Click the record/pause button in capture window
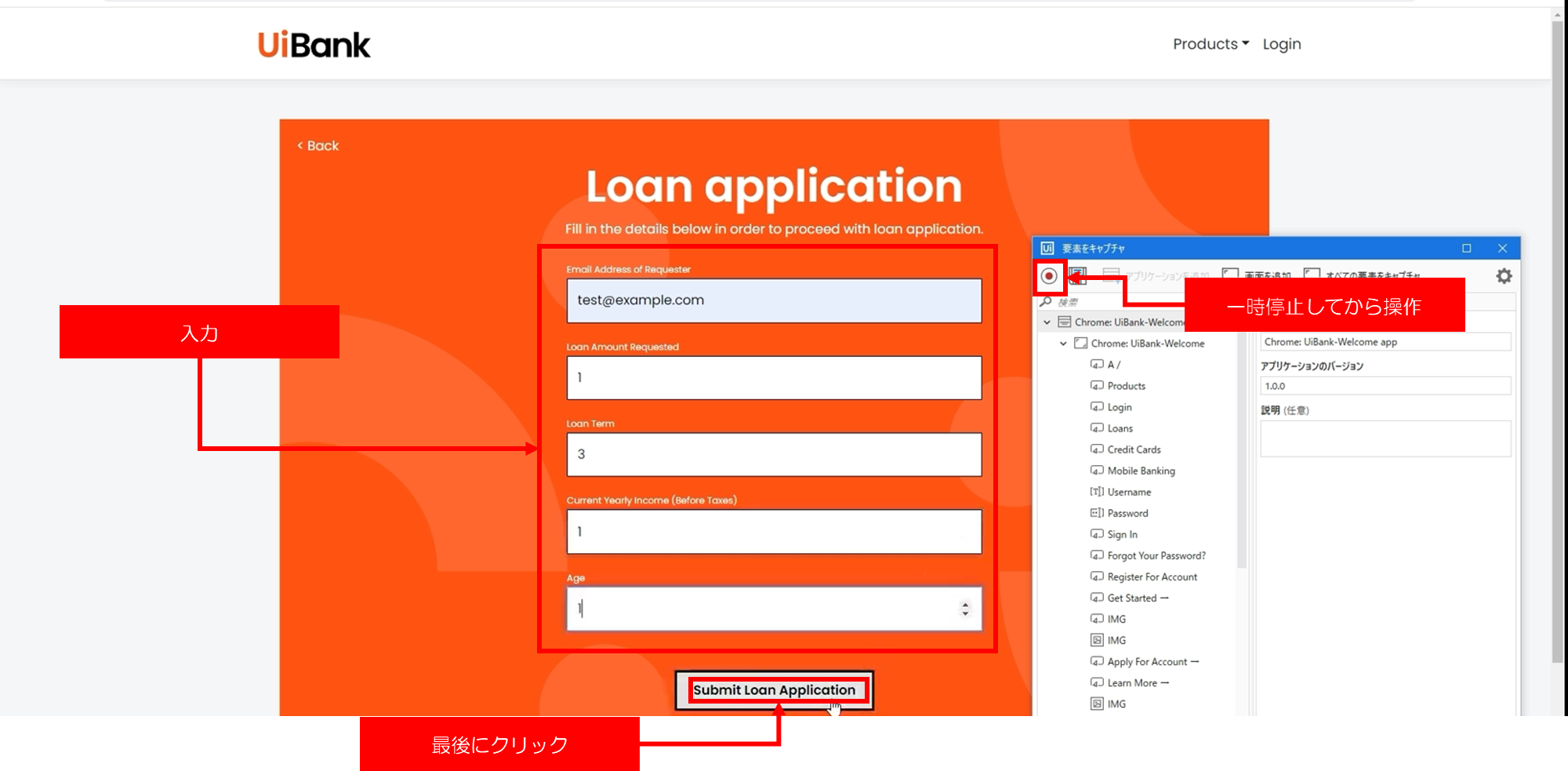The image size is (1568, 771). pos(1049,276)
